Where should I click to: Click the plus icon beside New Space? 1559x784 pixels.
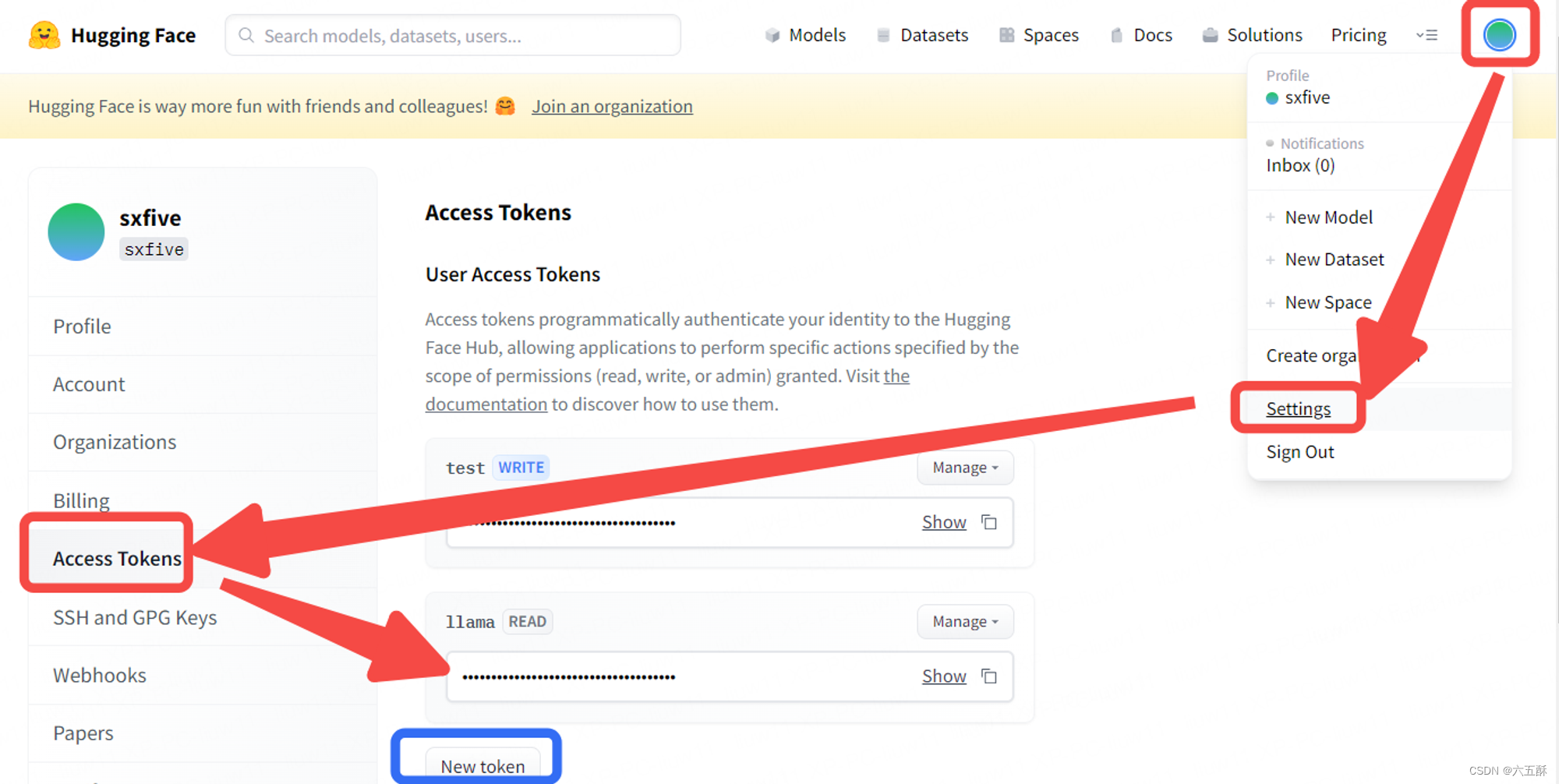1271,302
